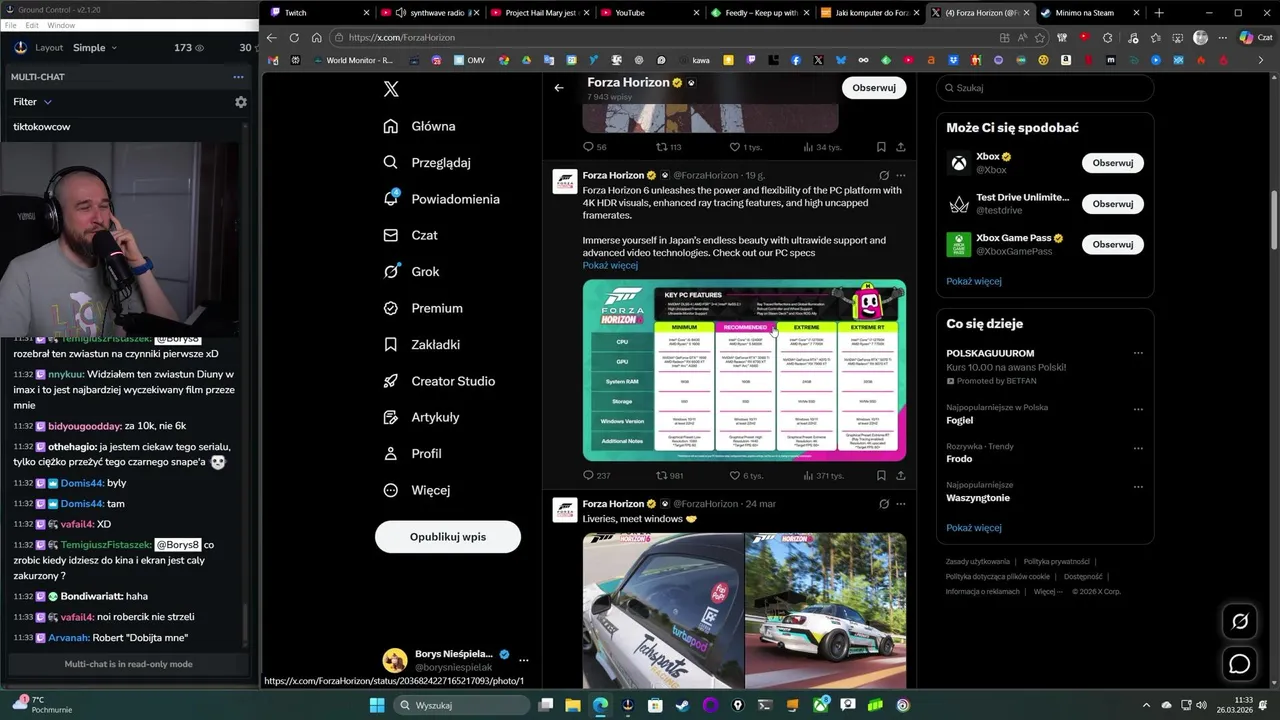Reply to the PC specs tweet (237)

point(597,476)
